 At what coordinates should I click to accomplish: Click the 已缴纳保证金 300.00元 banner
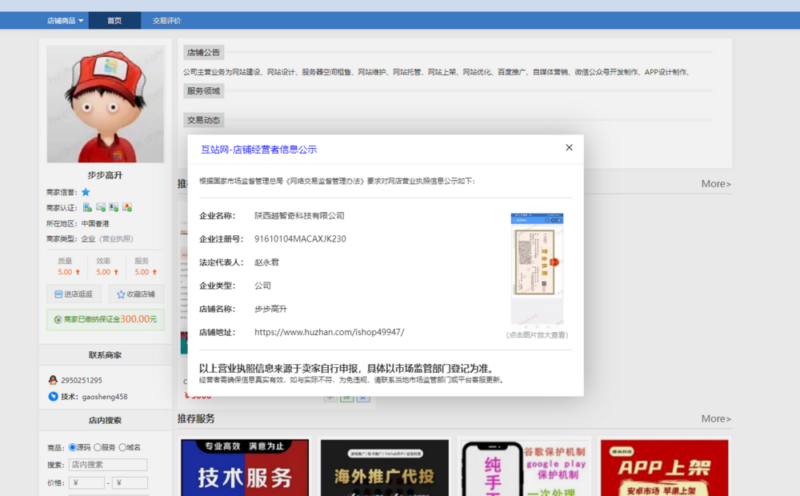click(106, 319)
